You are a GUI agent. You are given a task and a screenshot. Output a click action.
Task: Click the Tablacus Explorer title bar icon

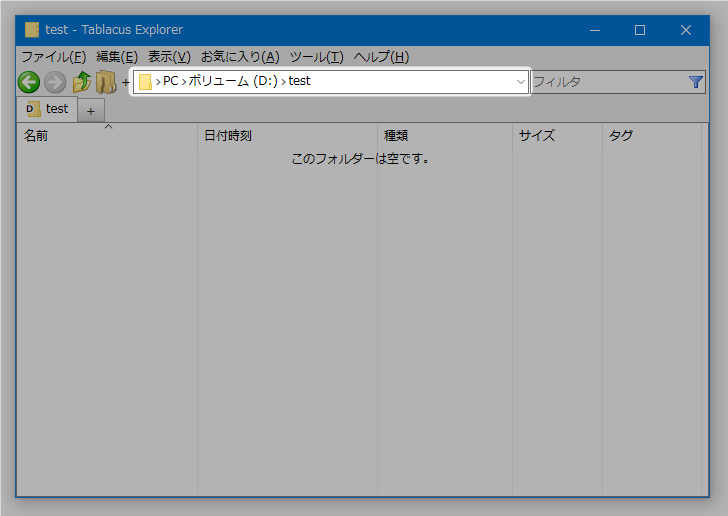(32, 30)
